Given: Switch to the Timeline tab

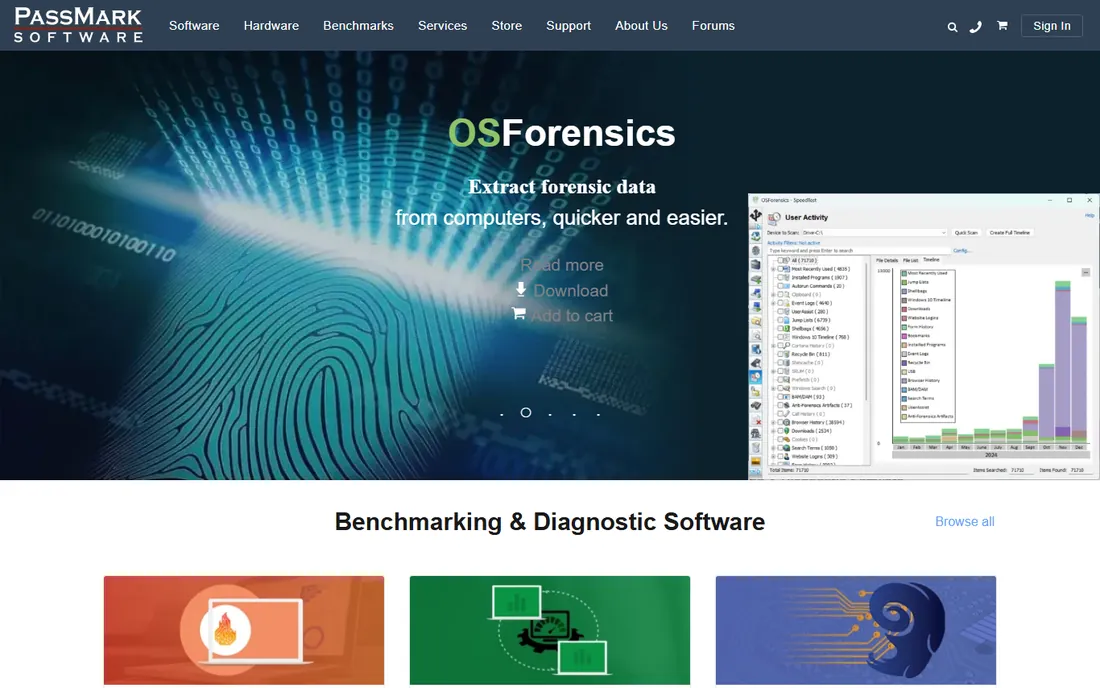Looking at the screenshot, I should tap(931, 259).
